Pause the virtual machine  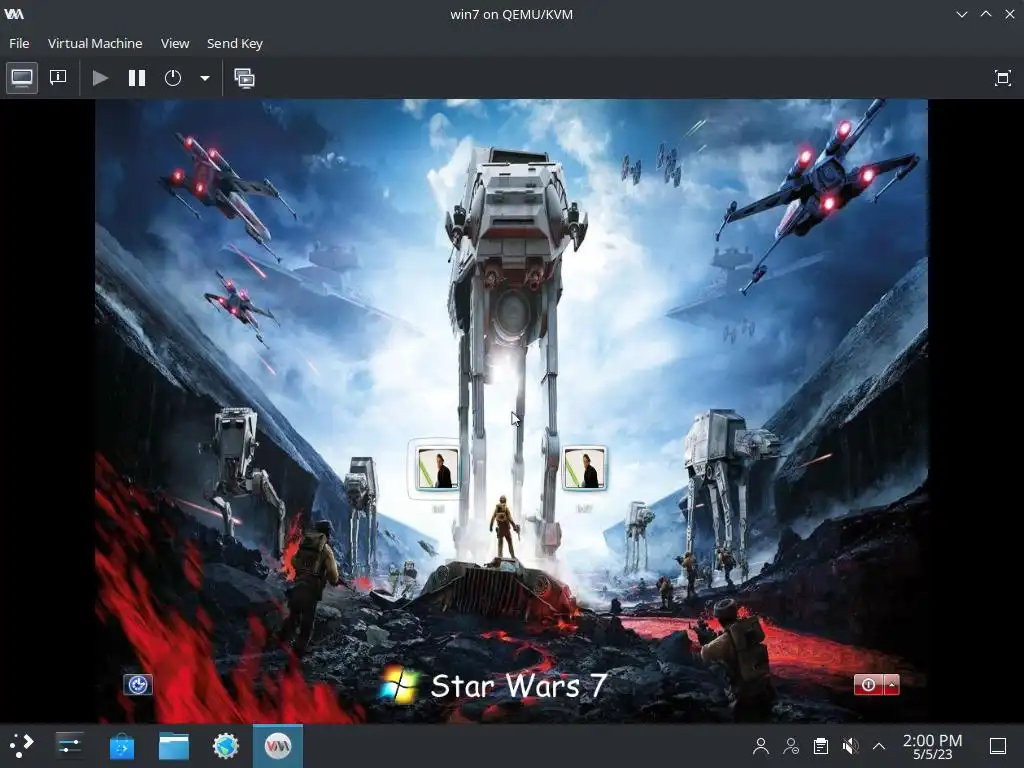[x=136, y=78]
